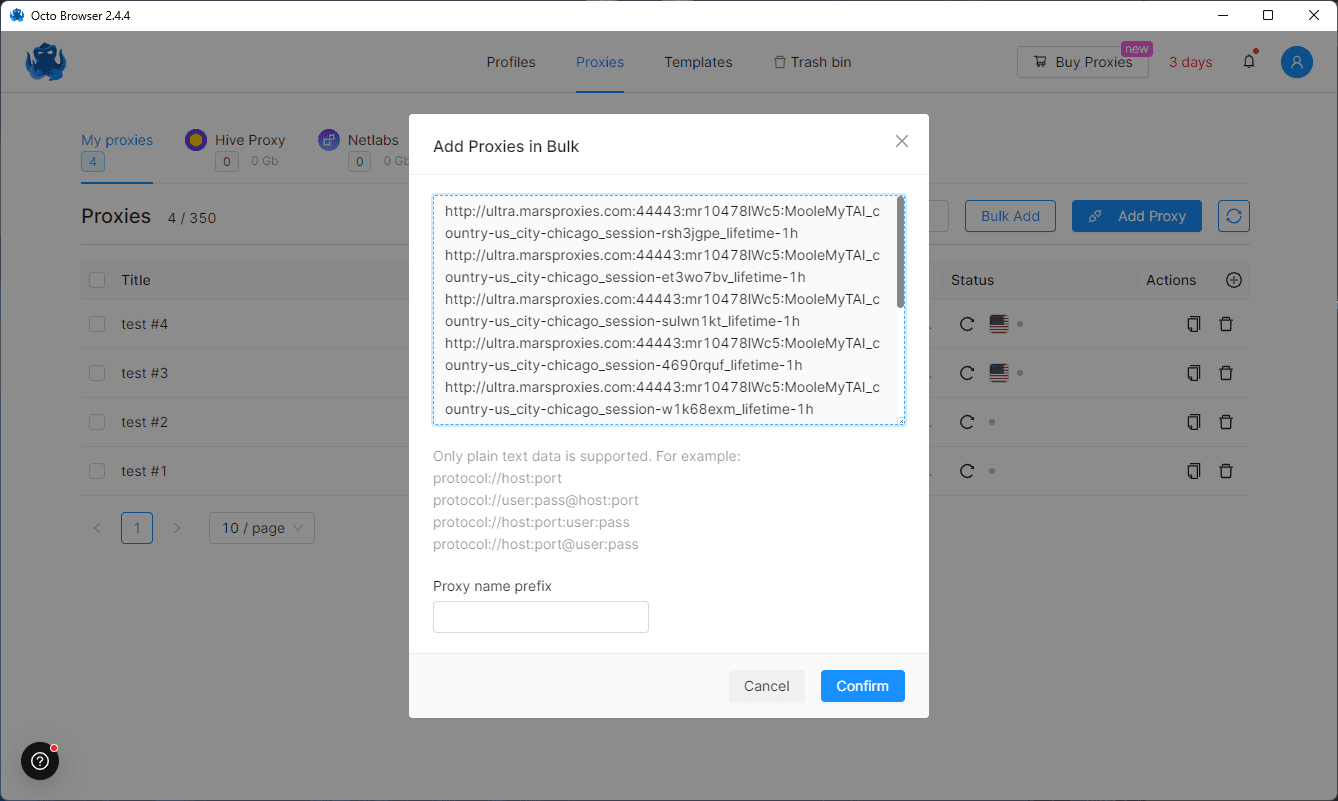
Task: Click the Bulk Add button
Action: pos(1010,216)
